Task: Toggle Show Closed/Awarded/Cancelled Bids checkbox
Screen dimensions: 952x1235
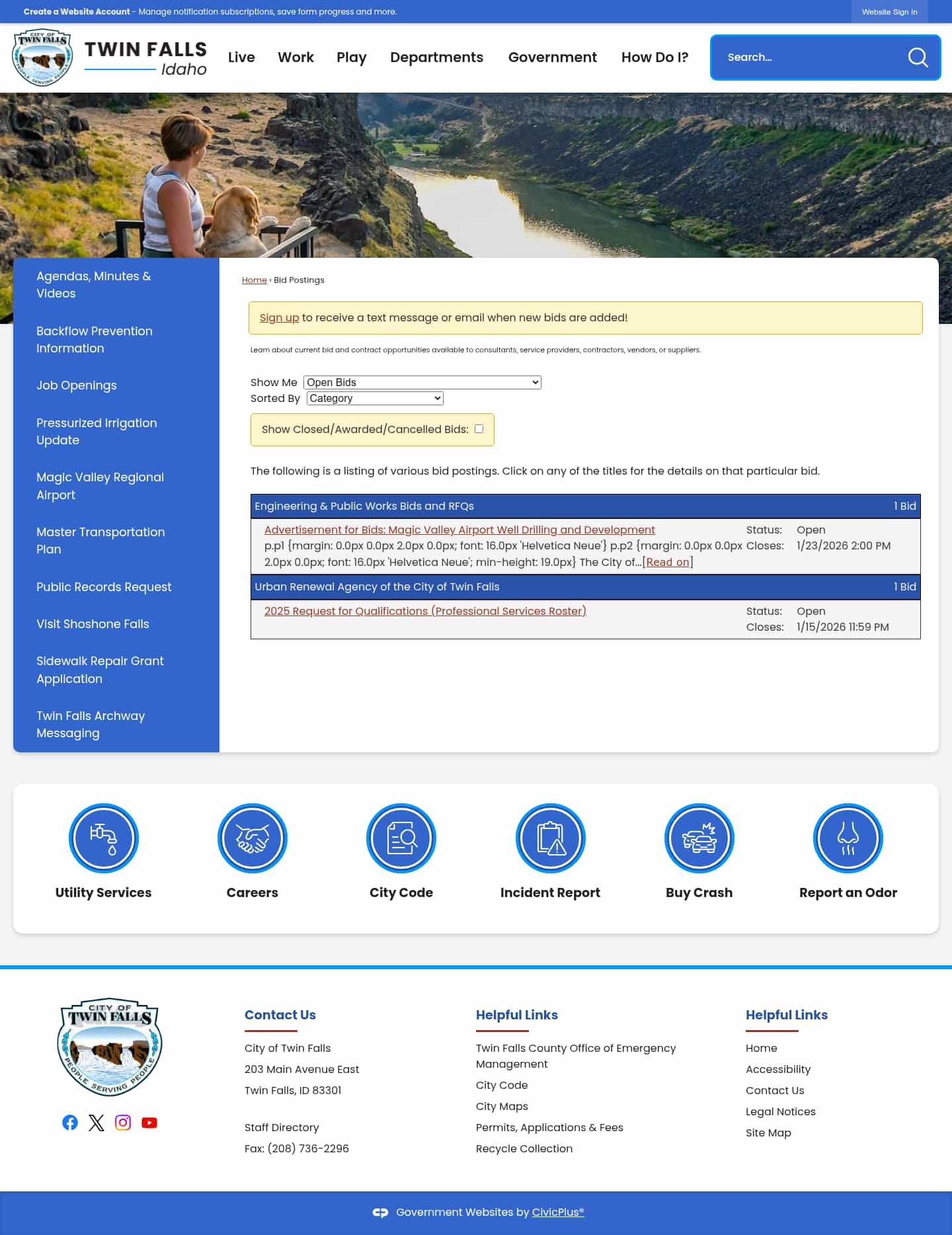Action: click(479, 429)
